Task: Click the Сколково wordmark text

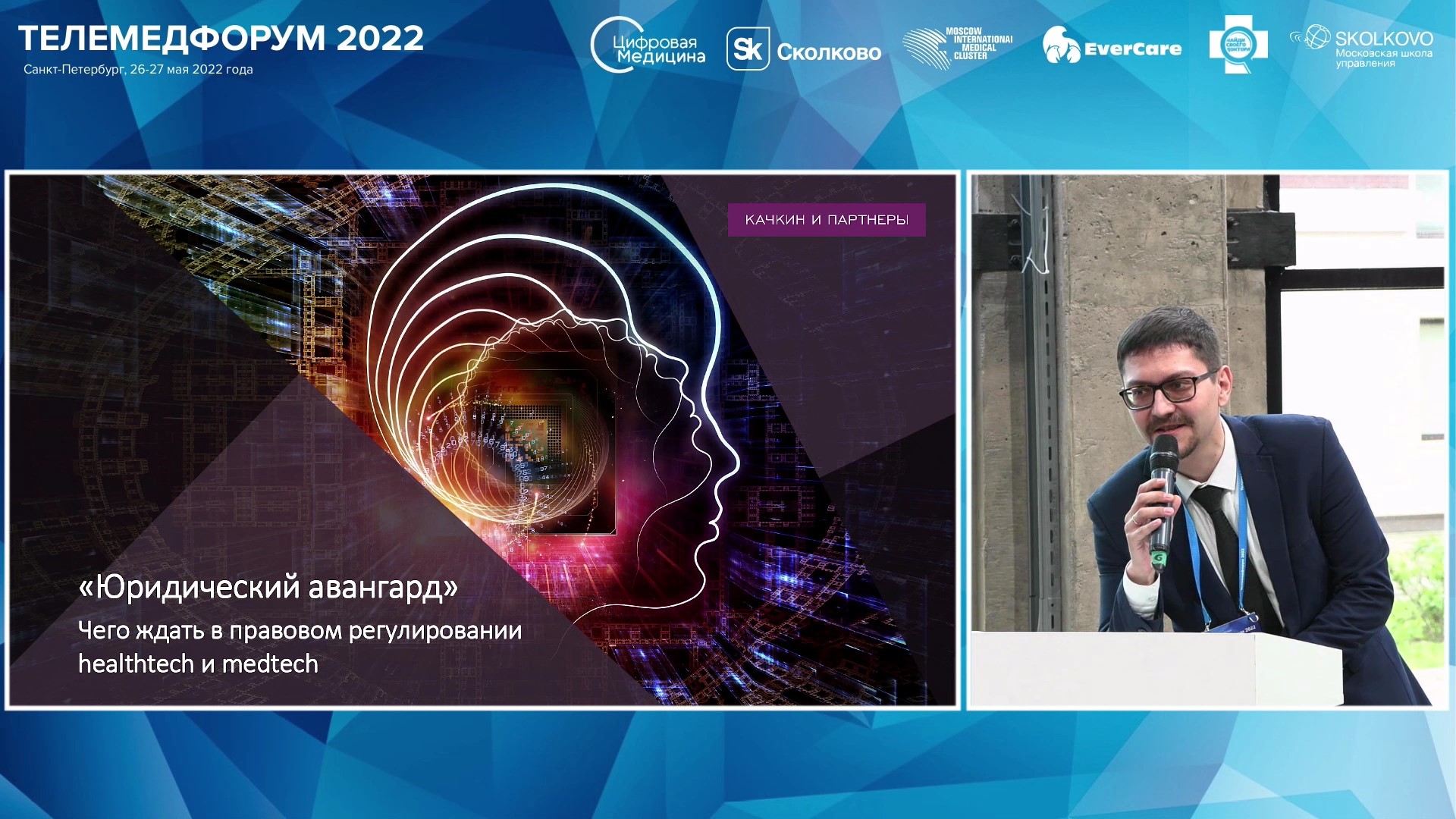Action: [x=828, y=52]
